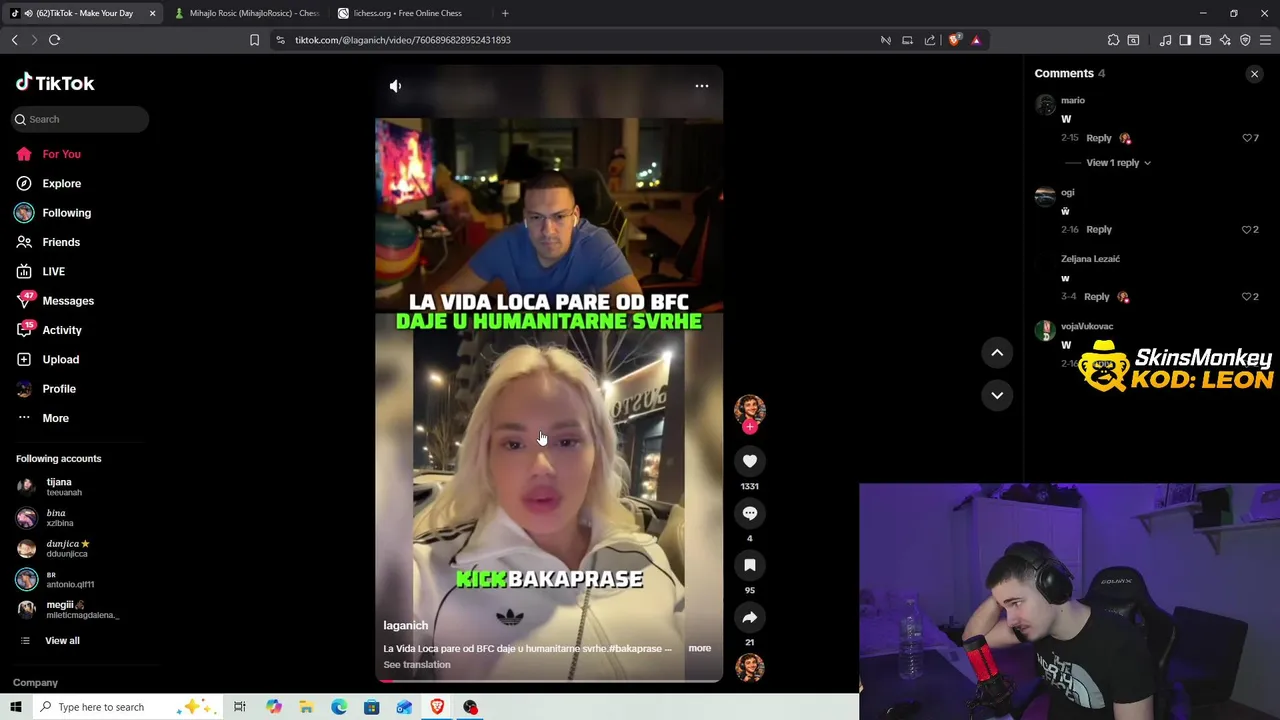This screenshot has height=720, width=1280.
Task: Open Brave Shields lion icon
Action: 954,40
